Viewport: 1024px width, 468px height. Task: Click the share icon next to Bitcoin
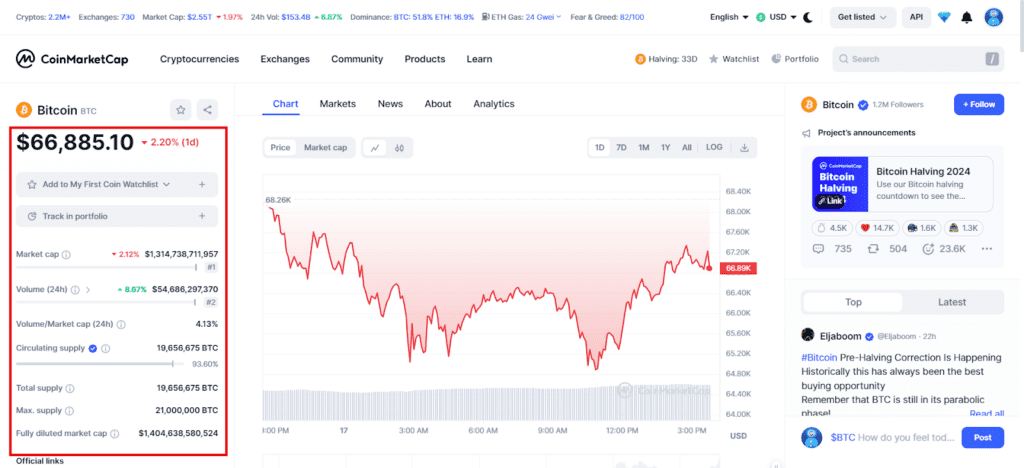(208, 110)
